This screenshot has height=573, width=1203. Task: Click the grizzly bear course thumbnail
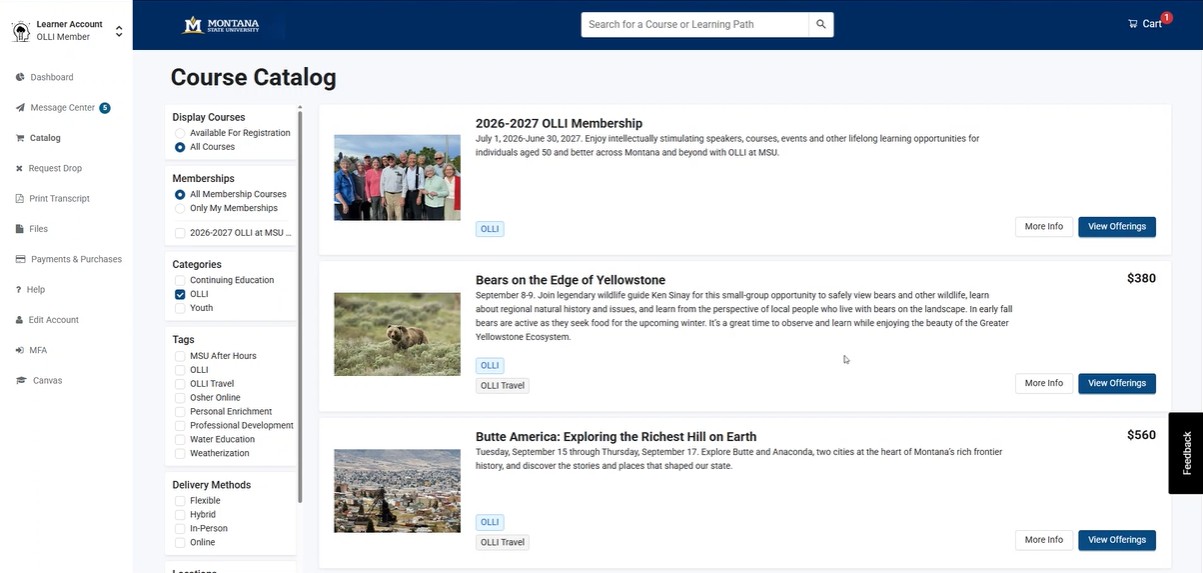coord(397,334)
